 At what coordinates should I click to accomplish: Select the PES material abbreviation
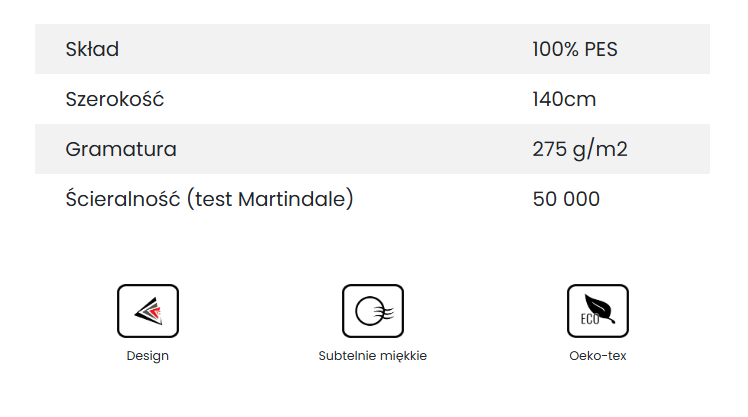coord(601,49)
